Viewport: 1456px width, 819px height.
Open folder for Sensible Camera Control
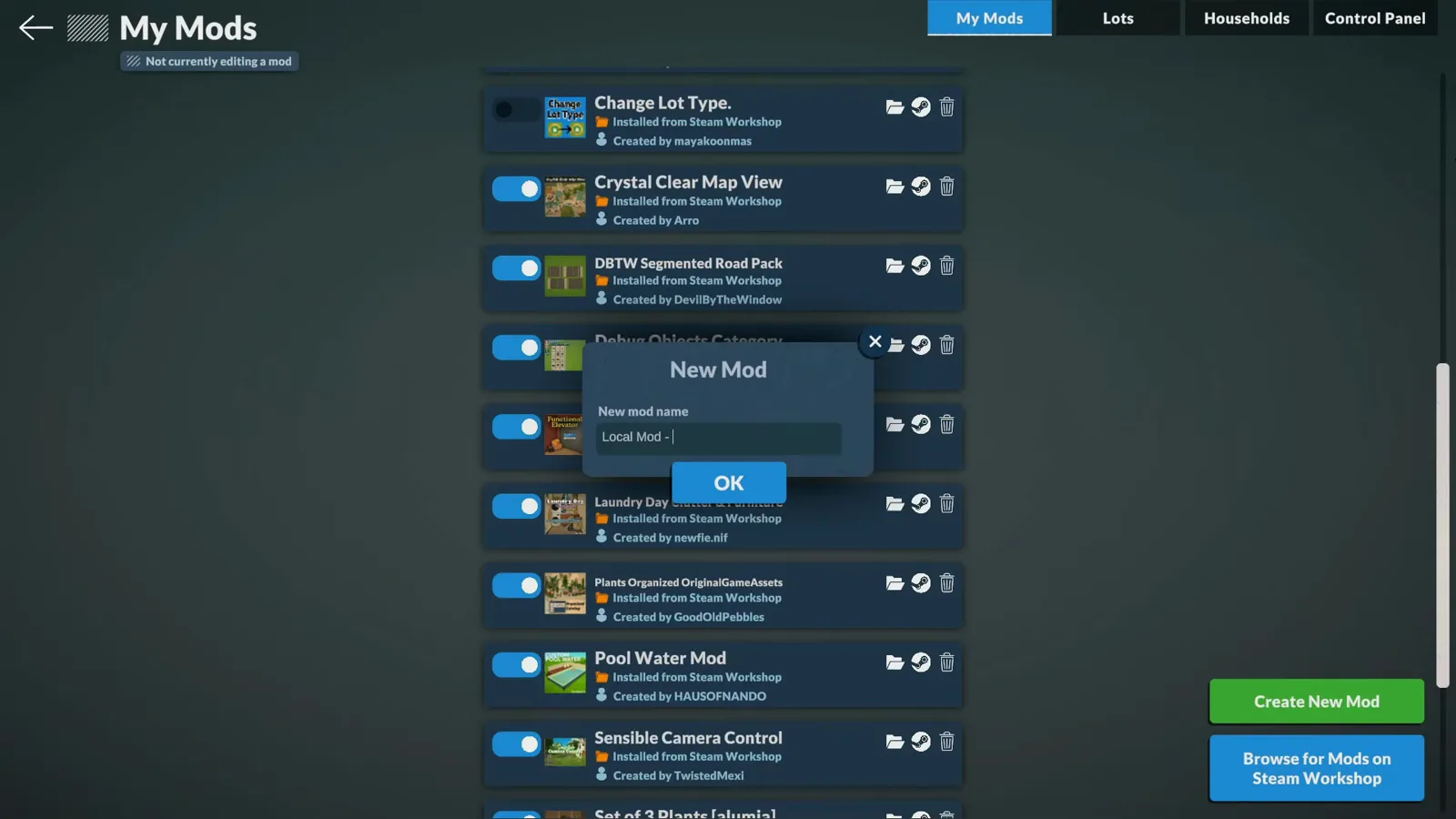895,742
